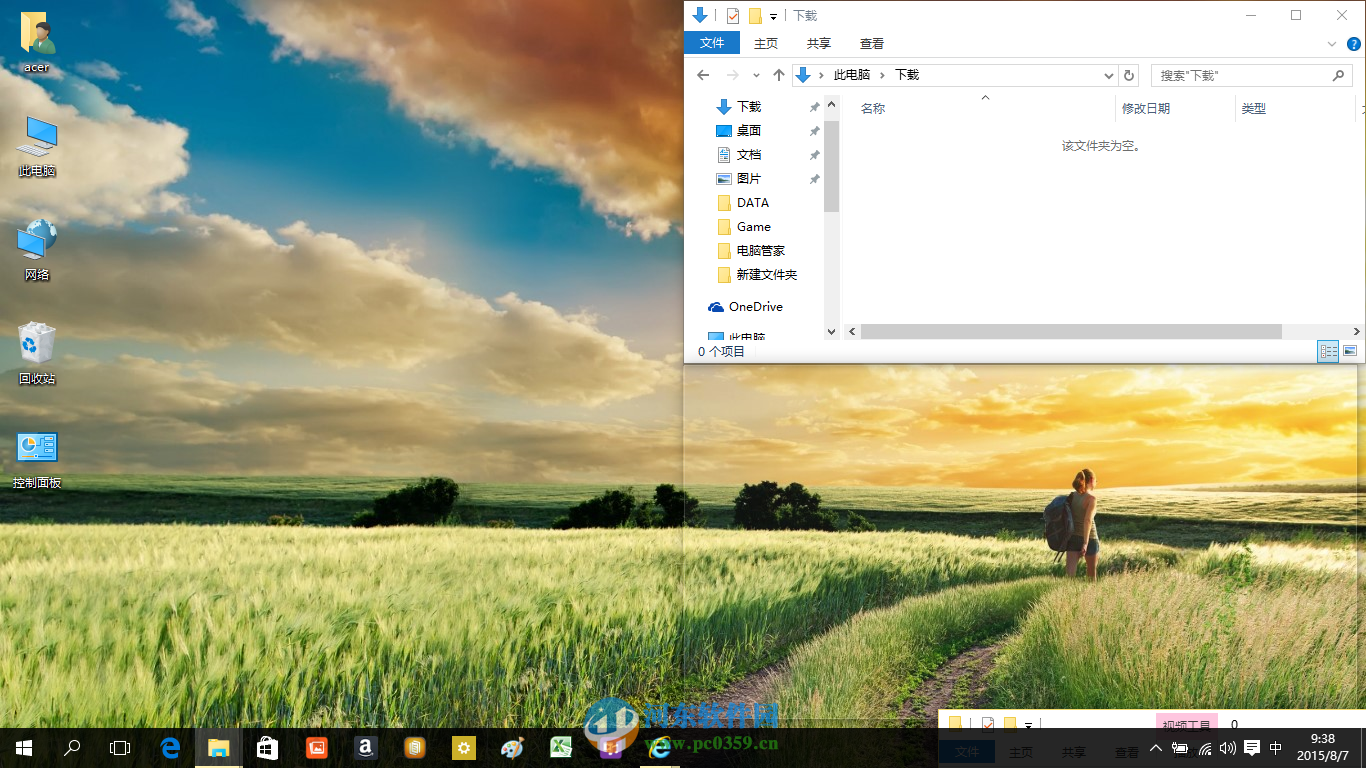Image resolution: width=1366 pixels, height=768 pixels.
Task: Switch to the 查看 ribbon tab
Action: [x=871, y=43]
